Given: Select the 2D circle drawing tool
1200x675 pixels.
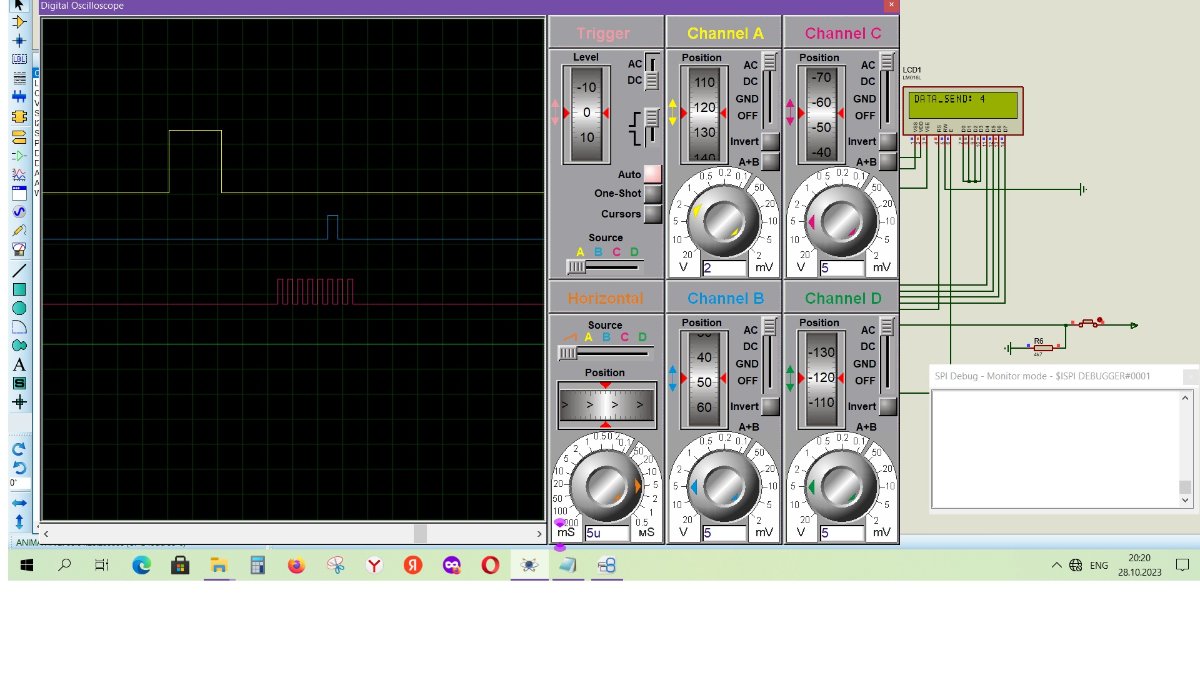Looking at the screenshot, I should click(19, 308).
